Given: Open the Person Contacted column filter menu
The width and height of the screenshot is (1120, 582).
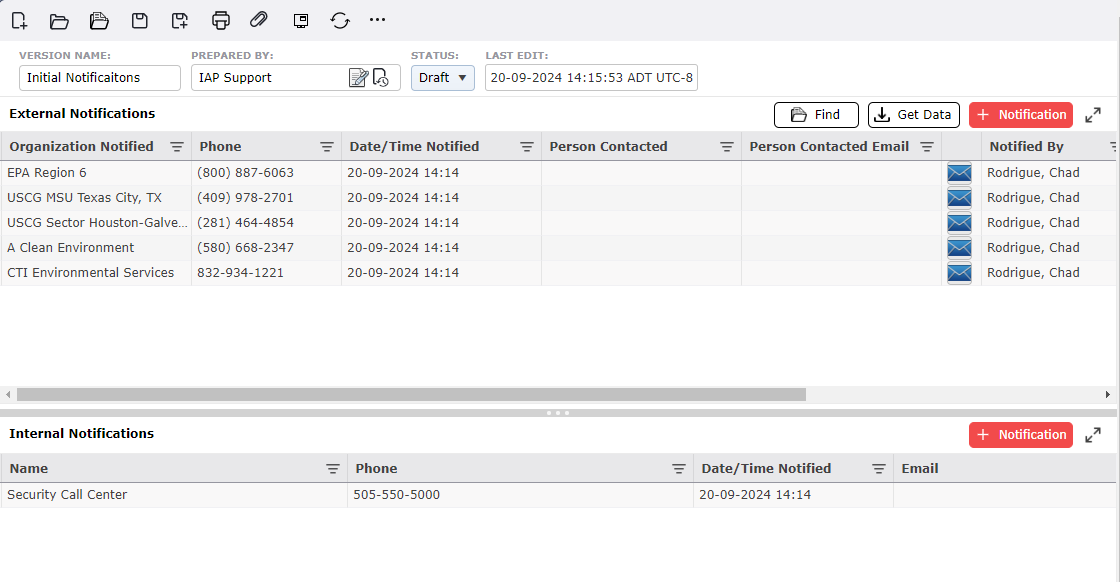Looking at the screenshot, I should (x=727, y=147).
